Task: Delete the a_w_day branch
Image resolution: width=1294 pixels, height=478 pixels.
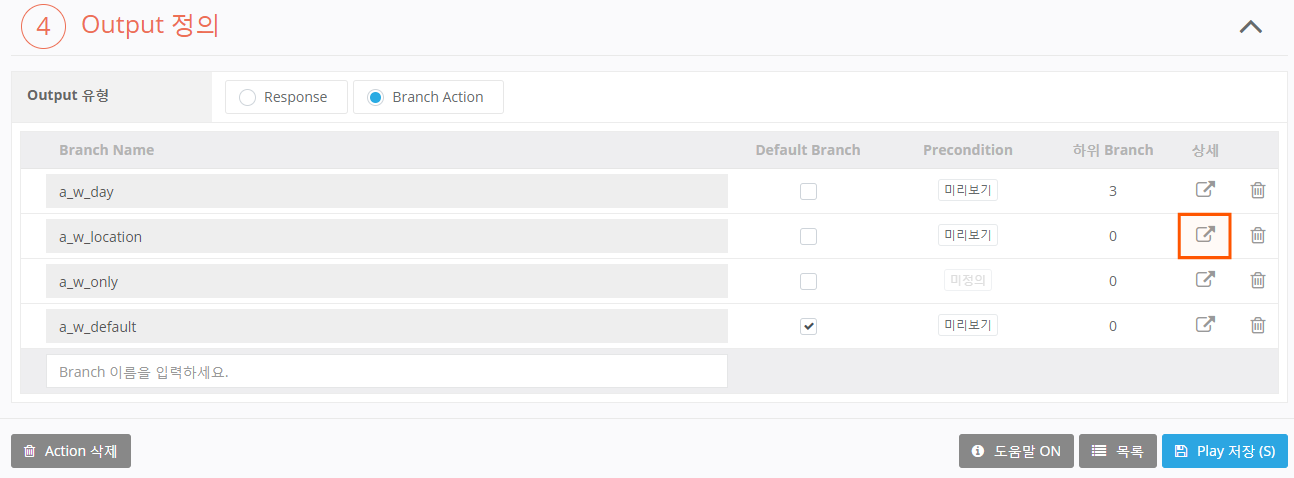Action: point(1258,190)
